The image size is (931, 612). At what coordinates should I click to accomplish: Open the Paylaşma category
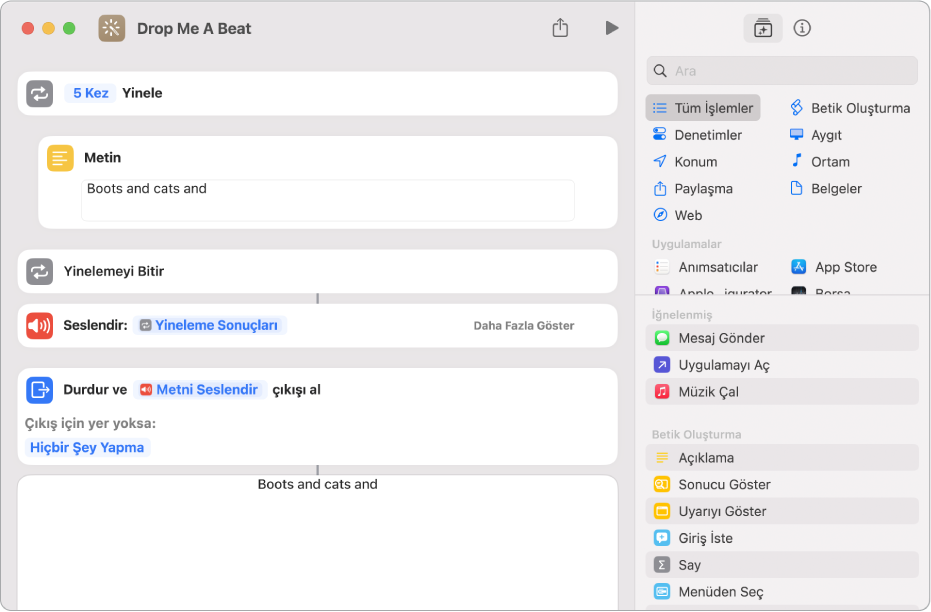[x=692, y=189]
